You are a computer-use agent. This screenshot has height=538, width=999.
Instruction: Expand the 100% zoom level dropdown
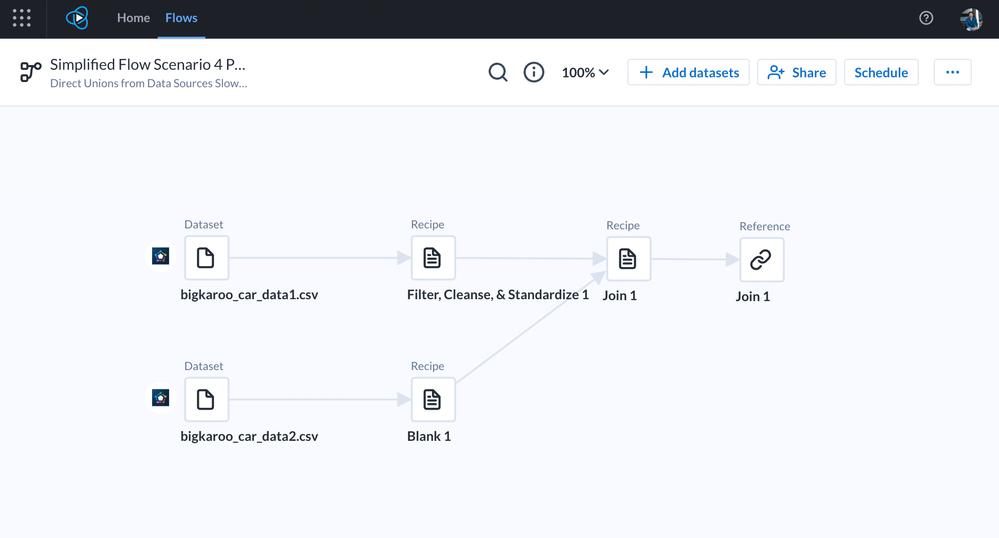[585, 72]
